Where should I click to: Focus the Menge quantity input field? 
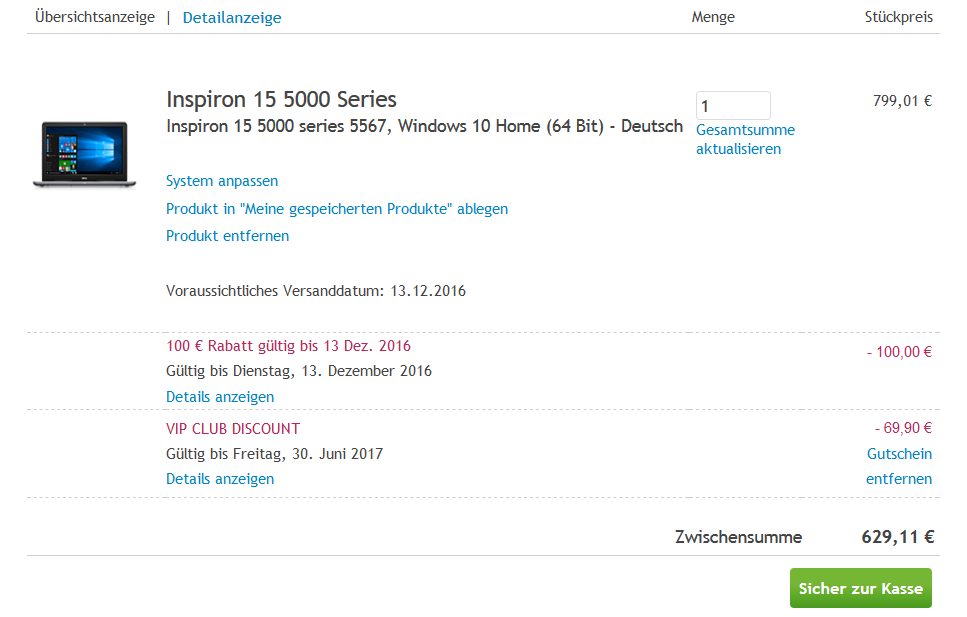(733, 106)
